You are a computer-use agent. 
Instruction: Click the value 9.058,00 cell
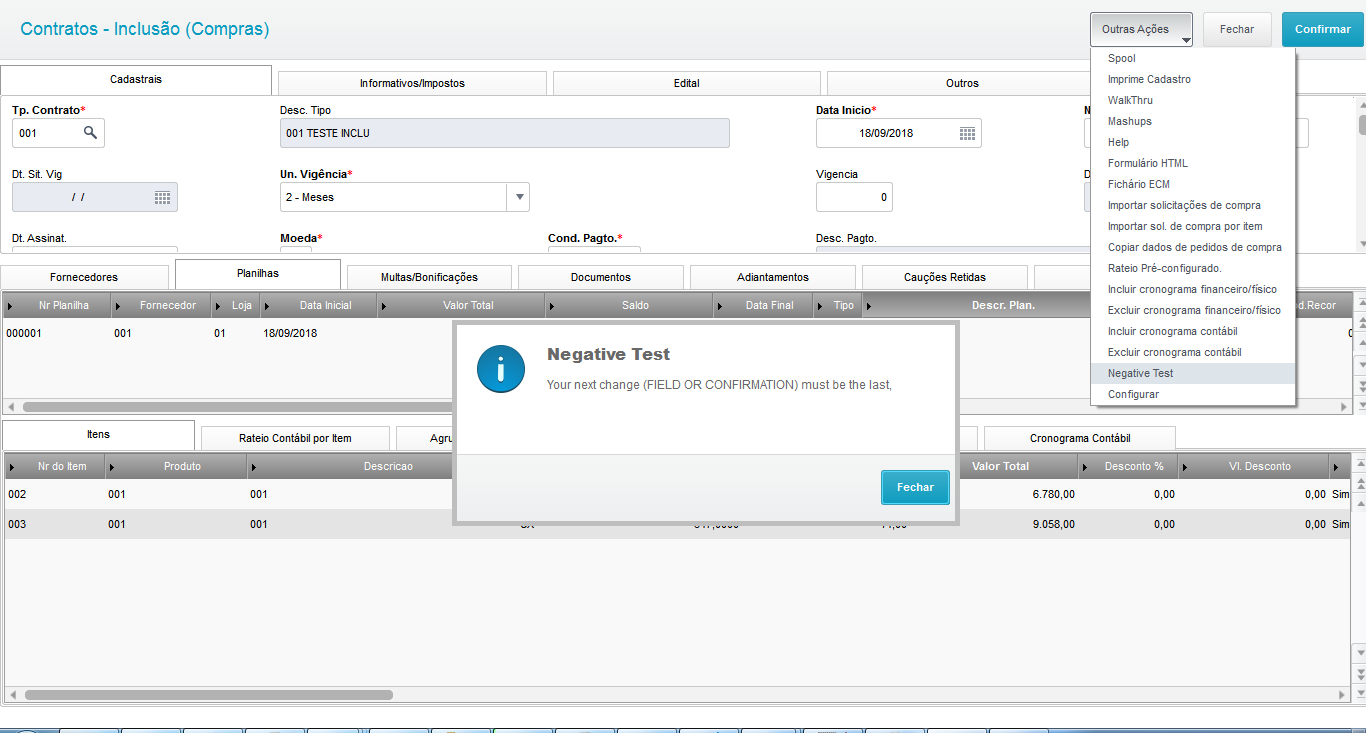(1054, 524)
